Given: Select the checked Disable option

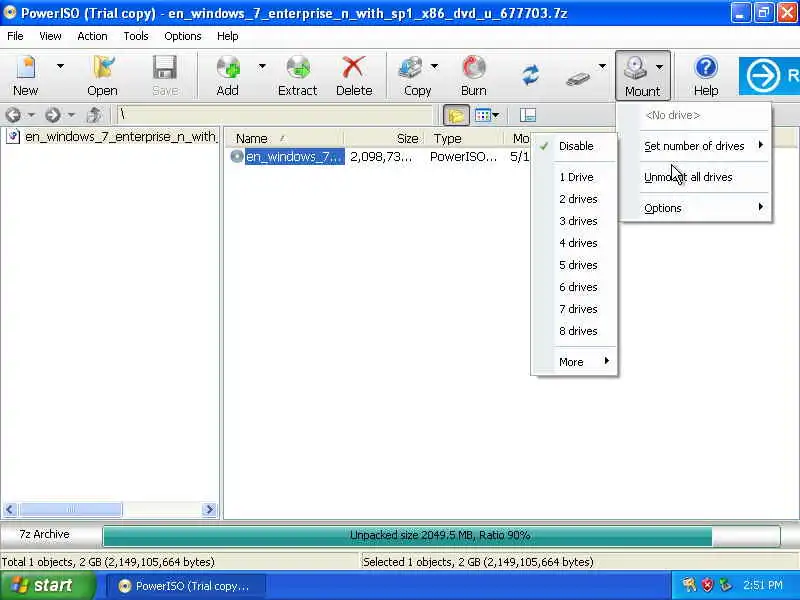Looking at the screenshot, I should pos(574,146).
